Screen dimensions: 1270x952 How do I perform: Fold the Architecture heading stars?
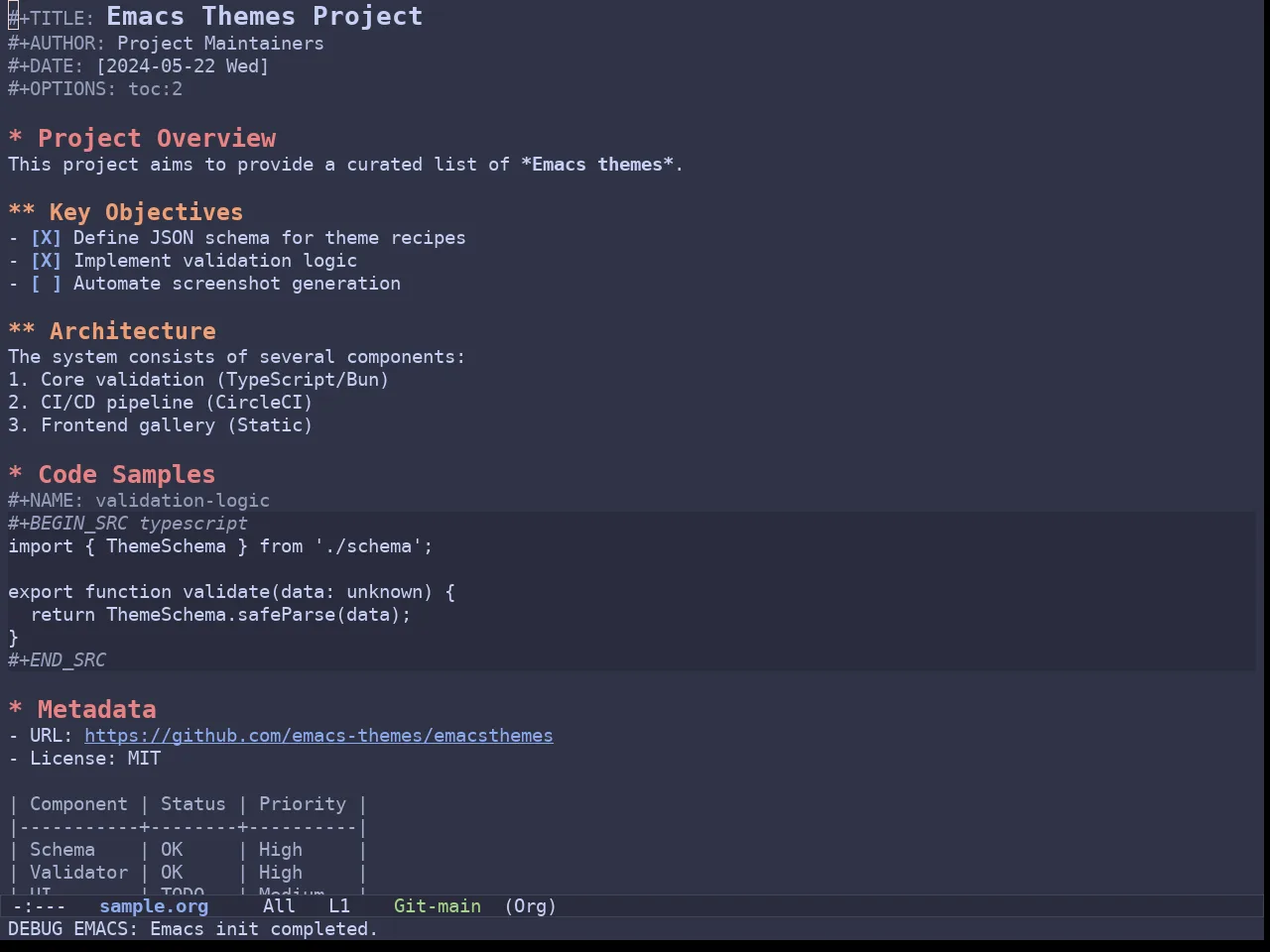point(22,331)
